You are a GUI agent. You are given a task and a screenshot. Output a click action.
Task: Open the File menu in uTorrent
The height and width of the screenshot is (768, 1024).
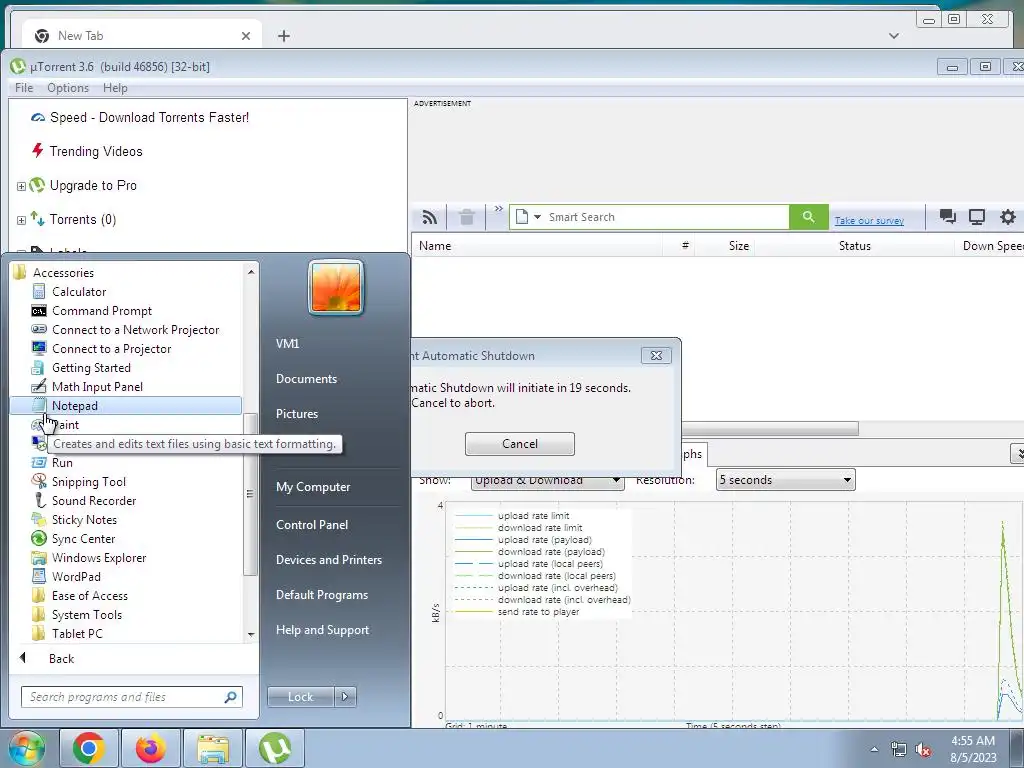click(24, 88)
